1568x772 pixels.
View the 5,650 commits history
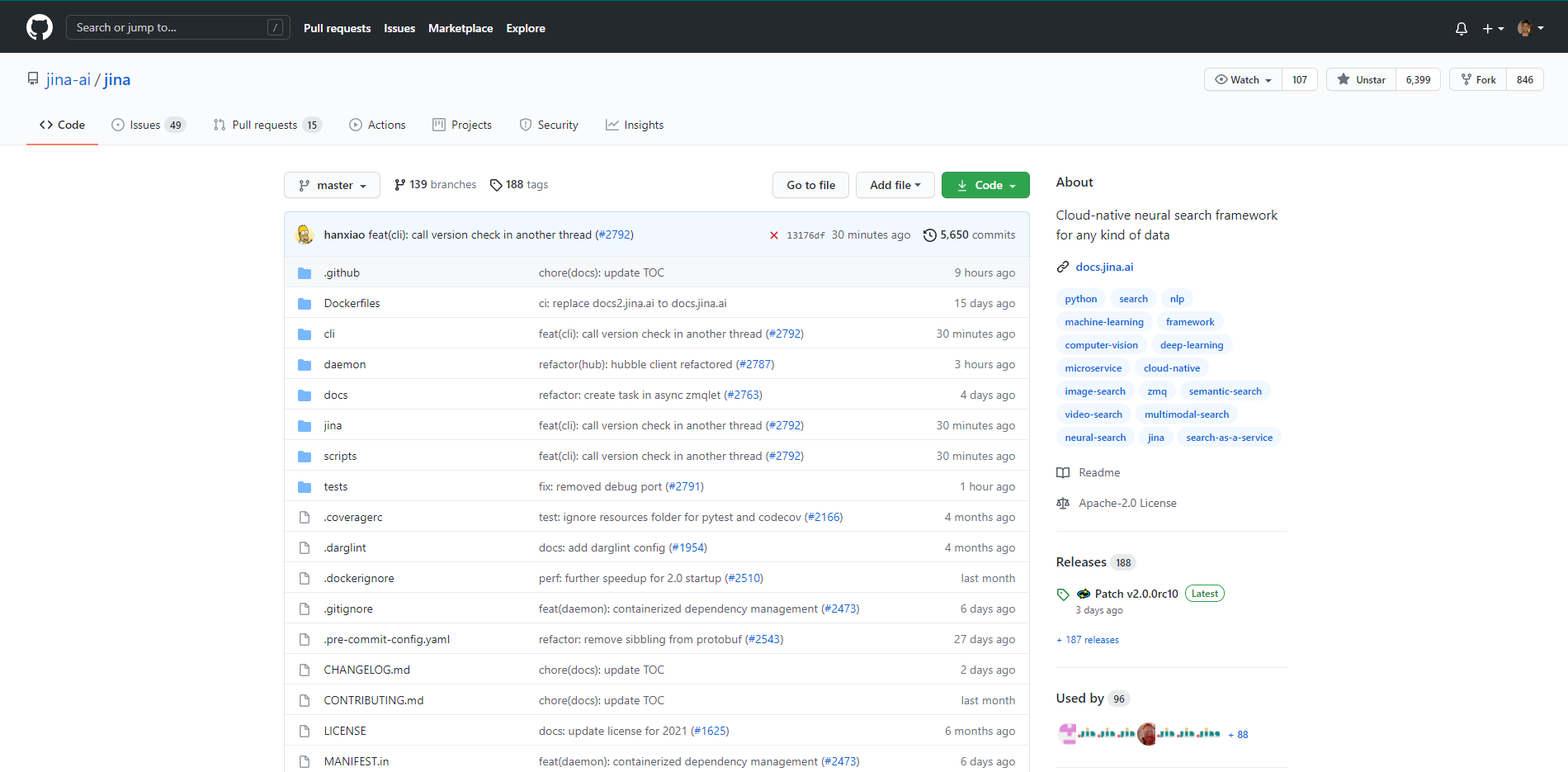pyautogui.click(x=969, y=234)
